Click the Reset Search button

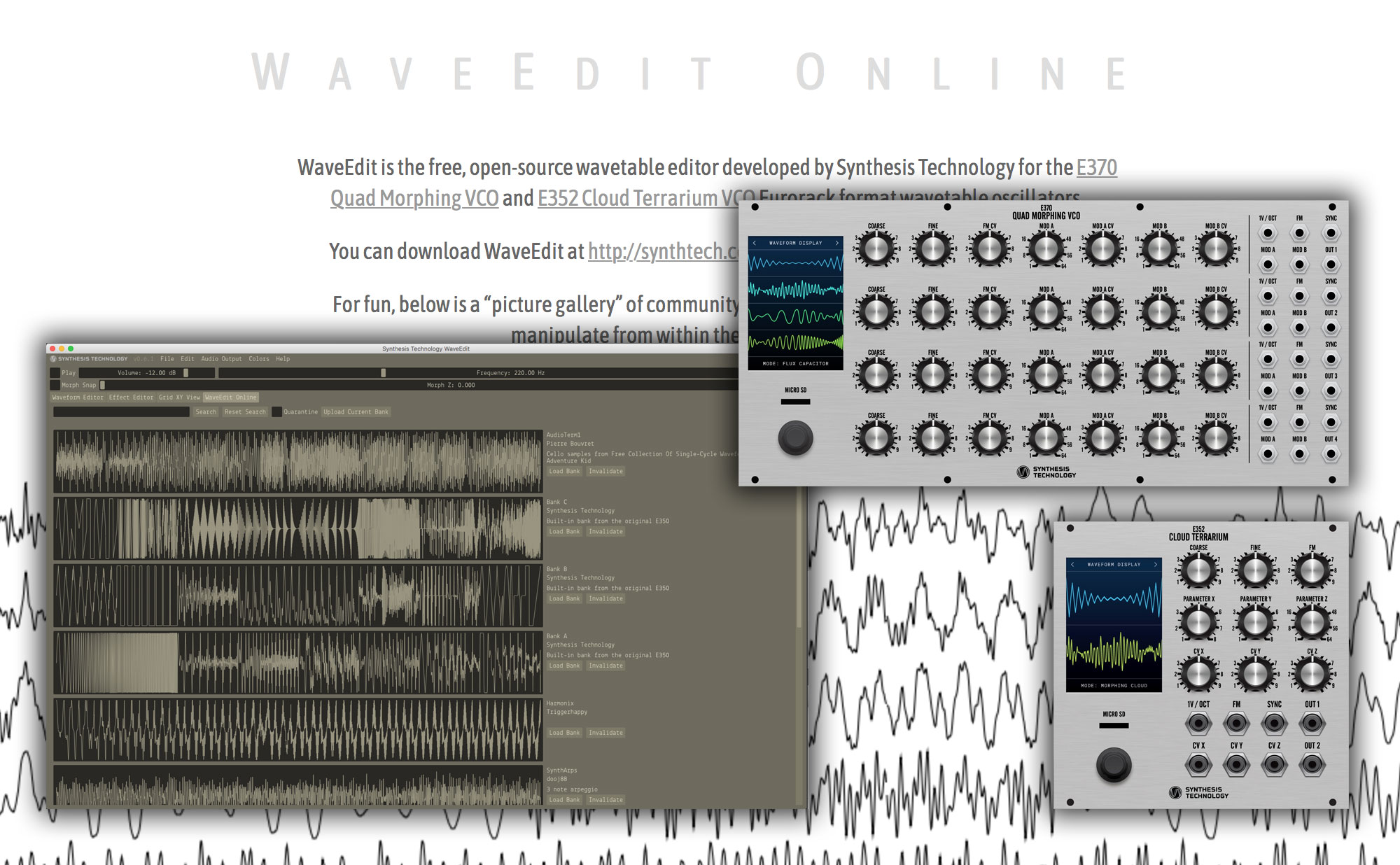[245, 412]
